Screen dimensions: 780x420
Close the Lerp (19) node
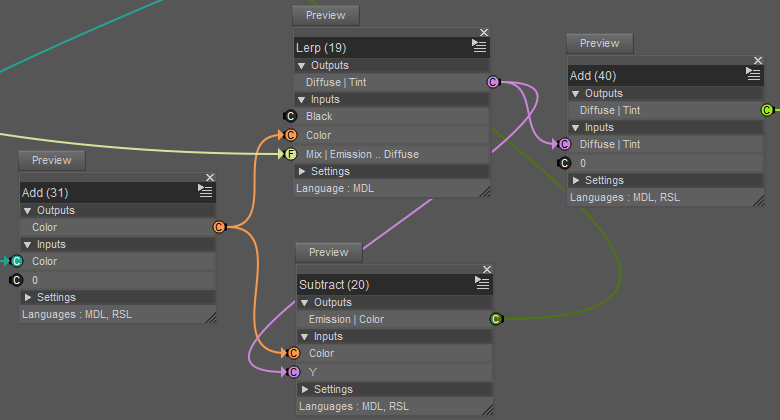click(x=484, y=32)
